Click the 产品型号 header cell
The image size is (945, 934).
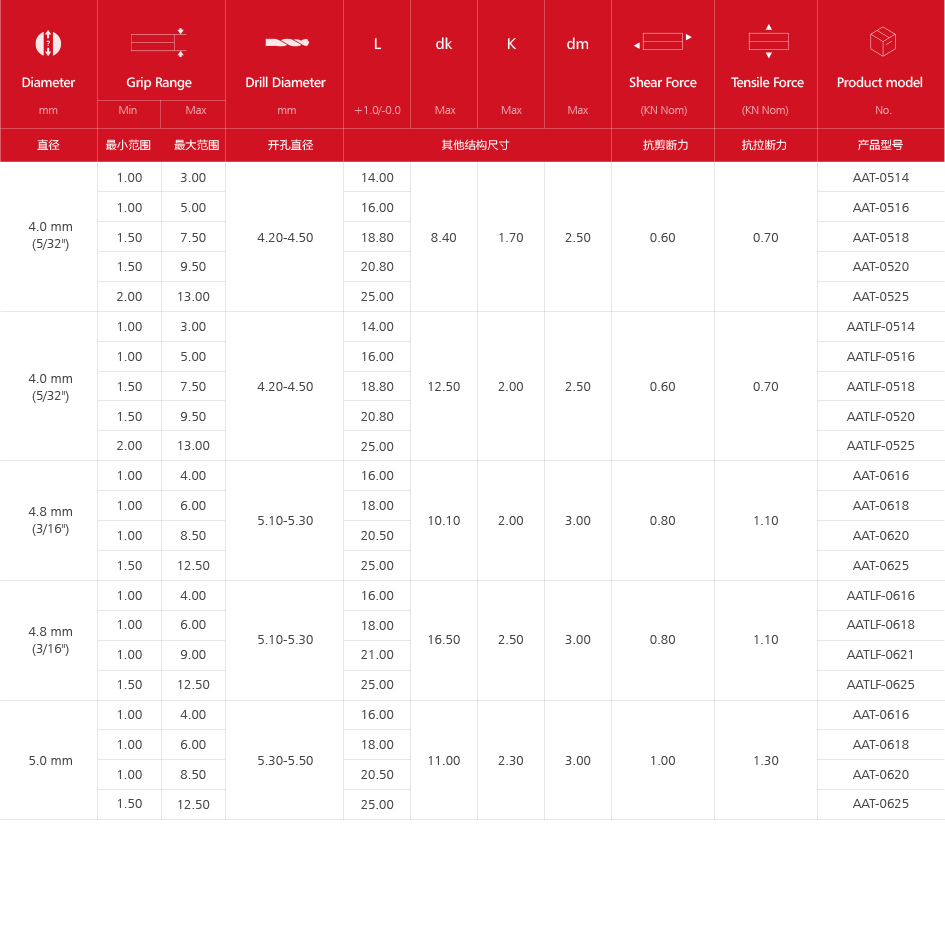click(x=880, y=145)
